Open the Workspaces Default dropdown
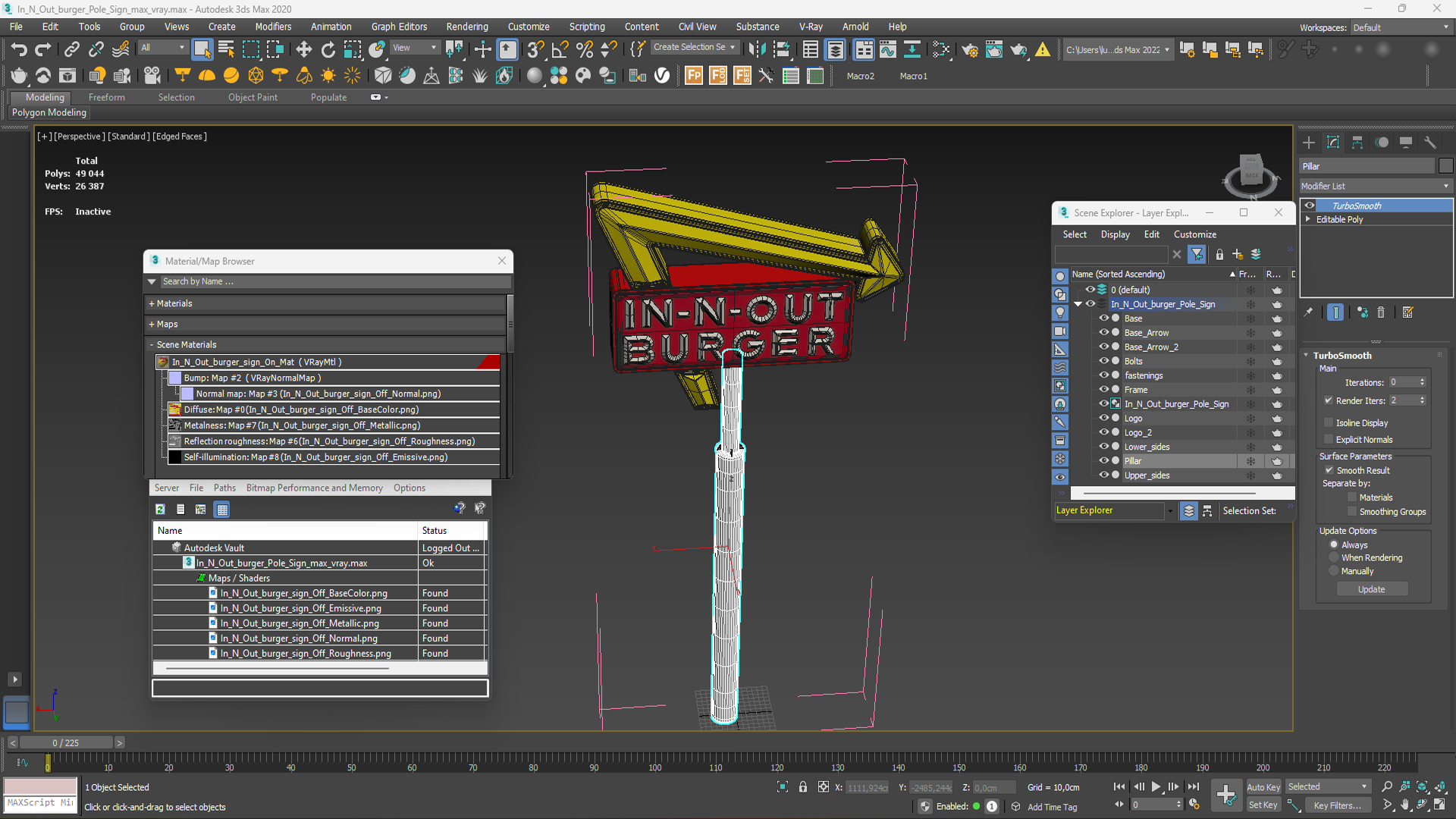This screenshot has width=1456, height=819. (x=1401, y=27)
